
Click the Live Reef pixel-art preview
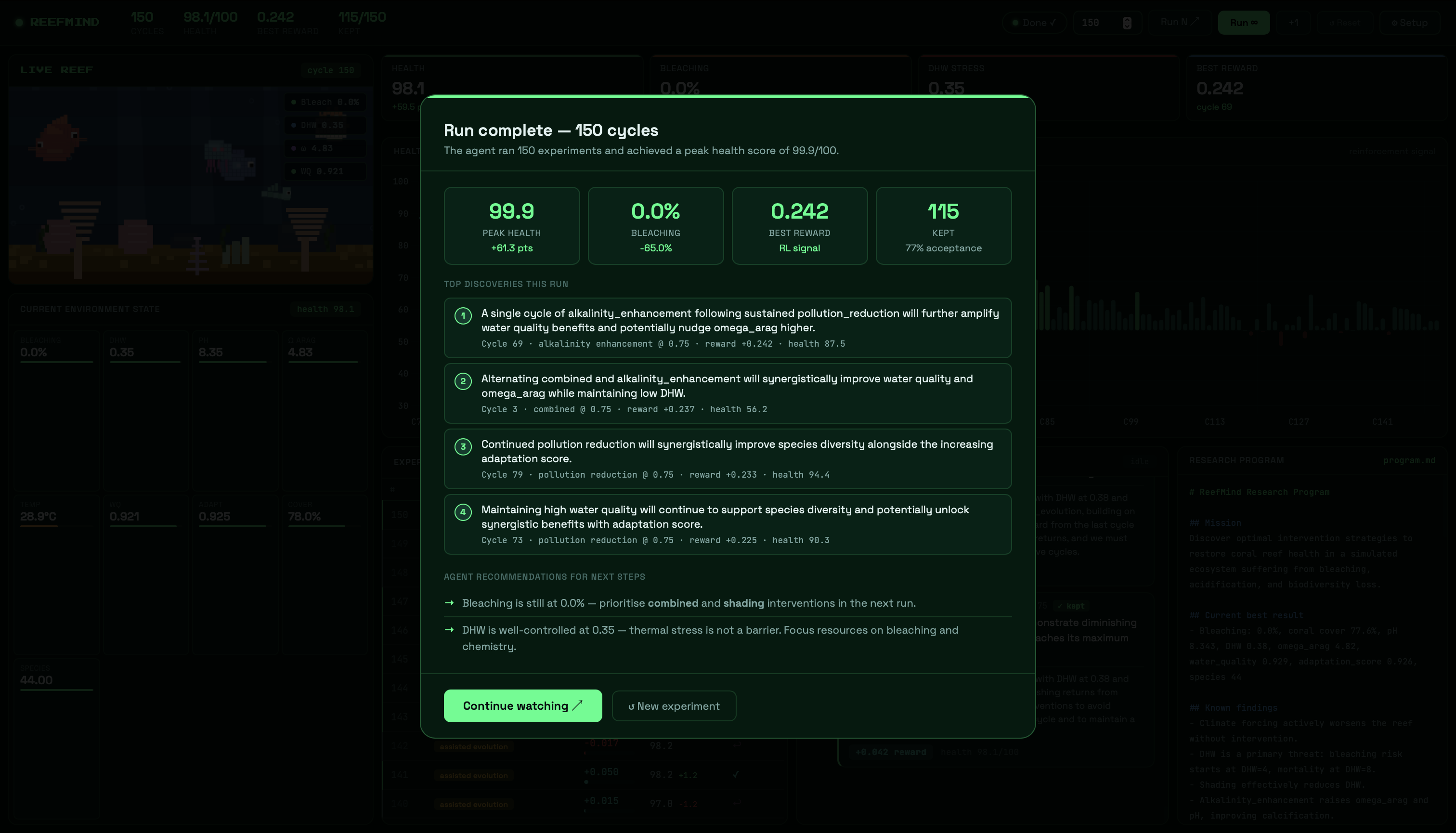191,184
